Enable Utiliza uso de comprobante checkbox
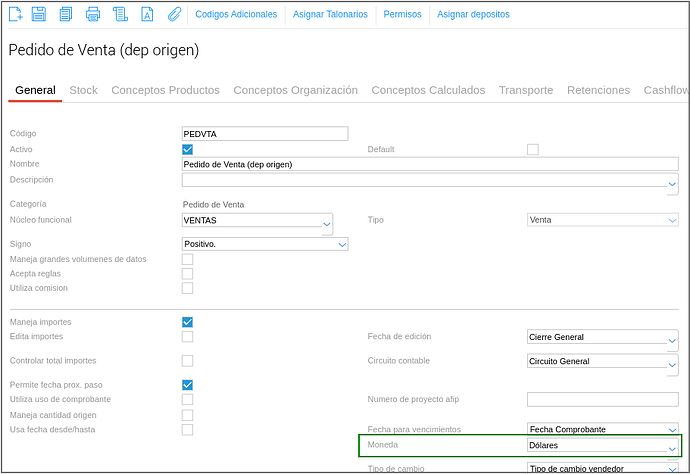This screenshot has width=690, height=474. [x=187, y=400]
